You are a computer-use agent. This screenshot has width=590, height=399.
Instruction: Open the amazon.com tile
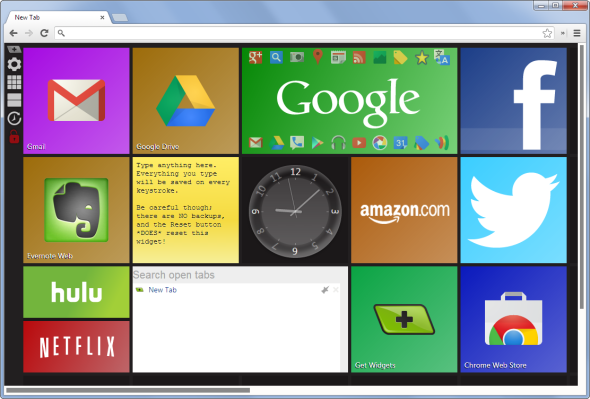click(404, 210)
